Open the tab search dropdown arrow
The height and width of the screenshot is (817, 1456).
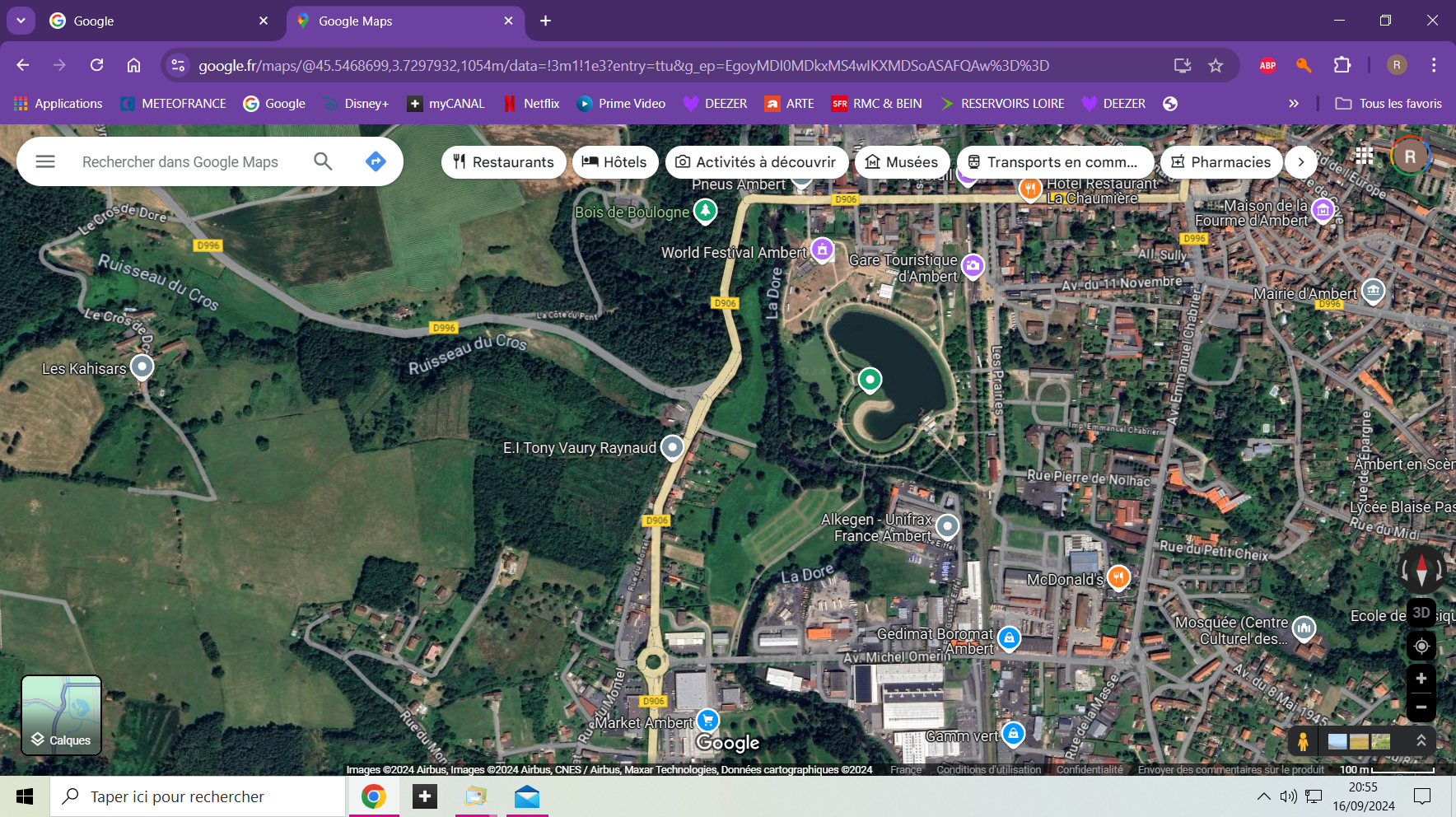pyautogui.click(x=21, y=21)
